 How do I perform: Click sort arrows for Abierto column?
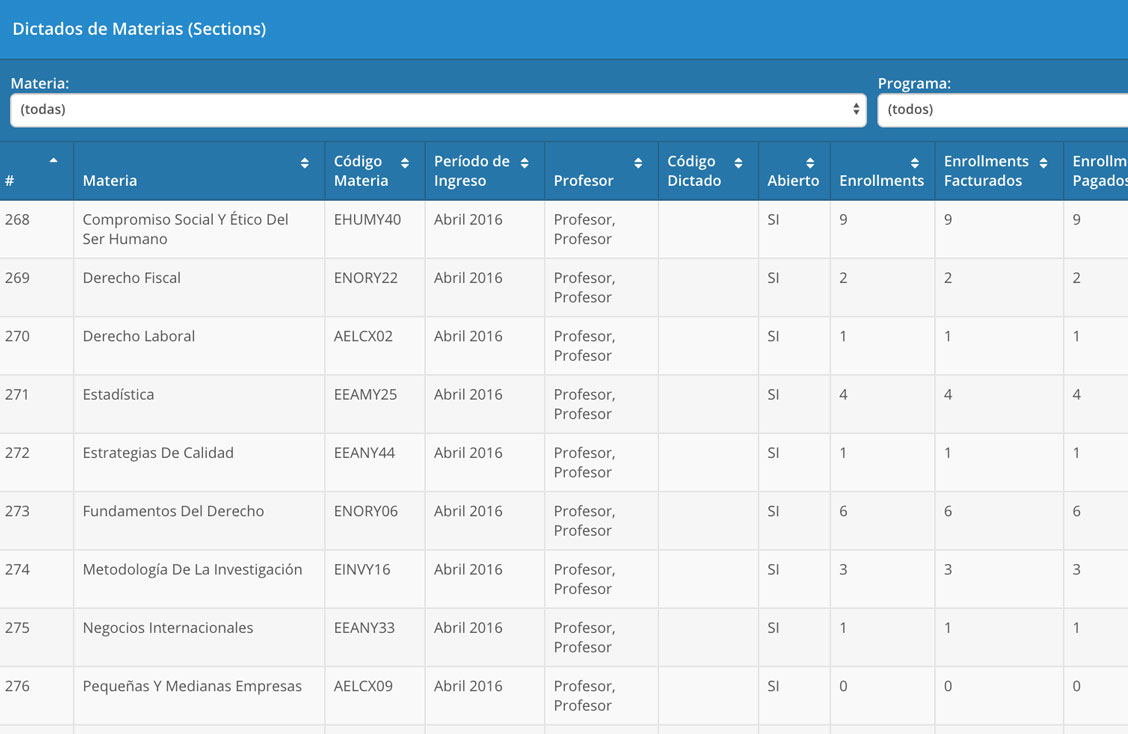click(x=810, y=163)
